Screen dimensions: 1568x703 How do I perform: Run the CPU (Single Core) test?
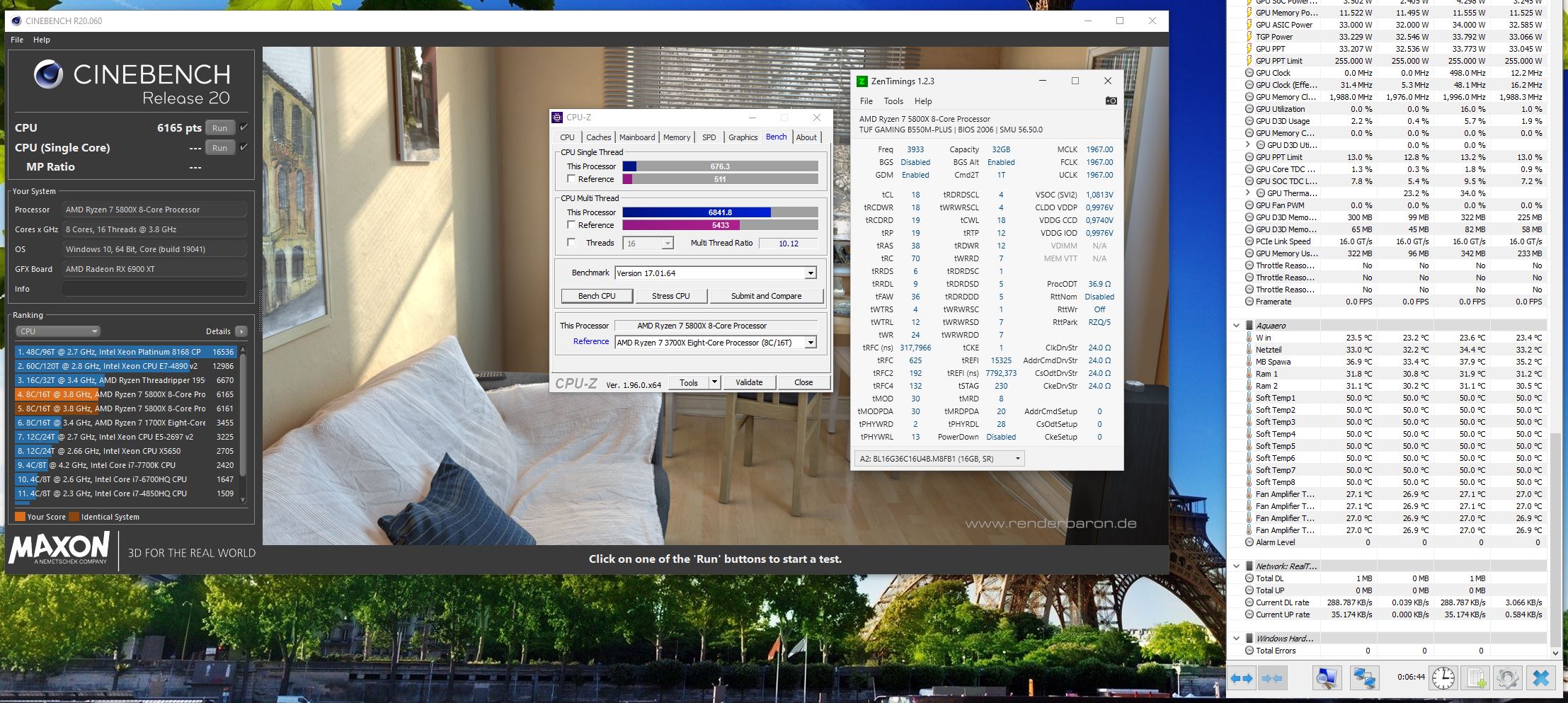coord(220,148)
